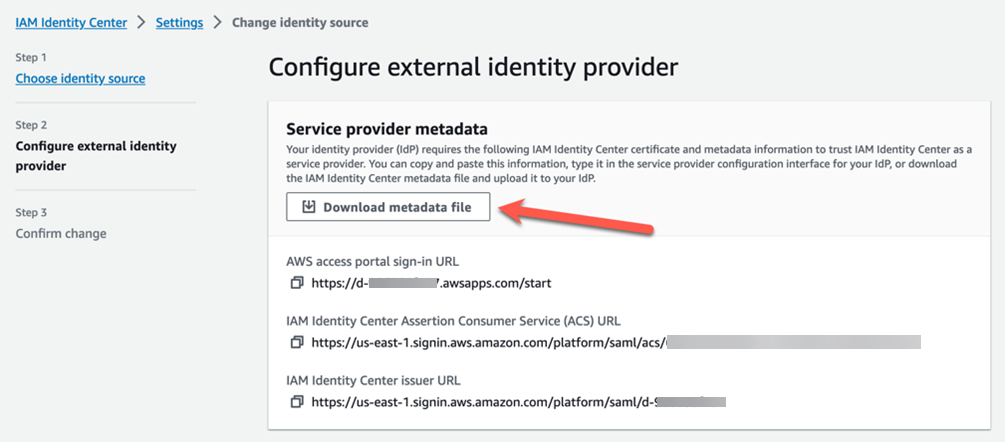
Task: Click the Configure external identity provider page title
Action: [473, 68]
